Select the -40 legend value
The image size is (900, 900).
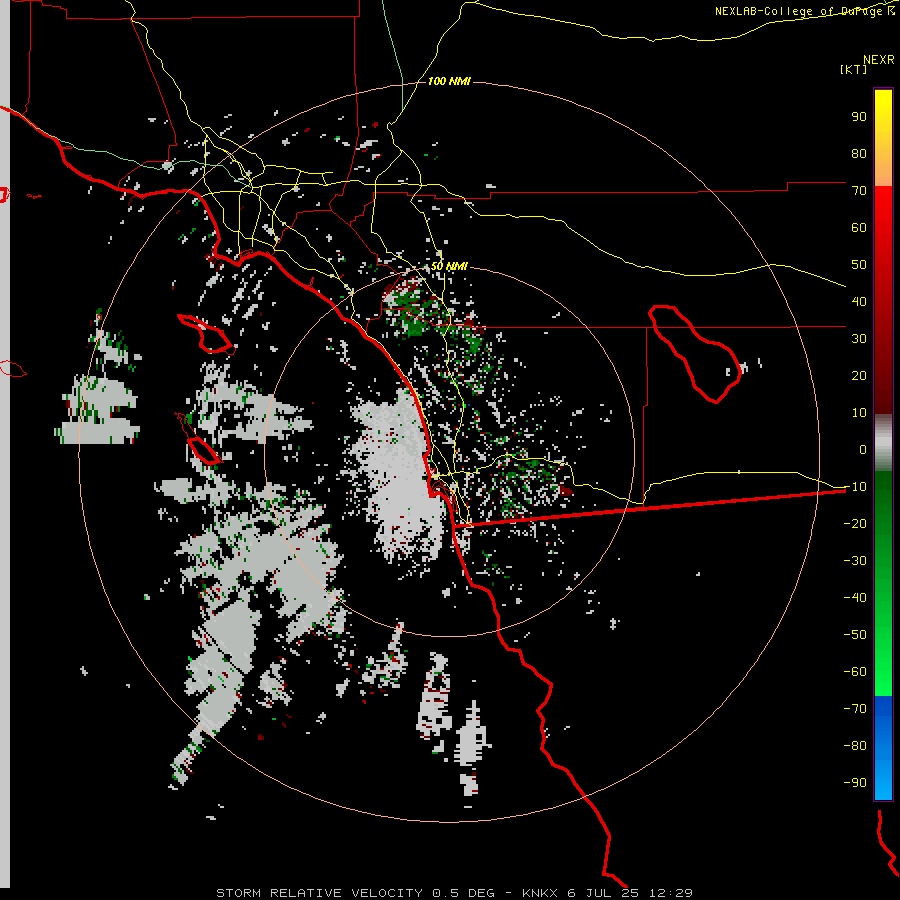click(855, 598)
